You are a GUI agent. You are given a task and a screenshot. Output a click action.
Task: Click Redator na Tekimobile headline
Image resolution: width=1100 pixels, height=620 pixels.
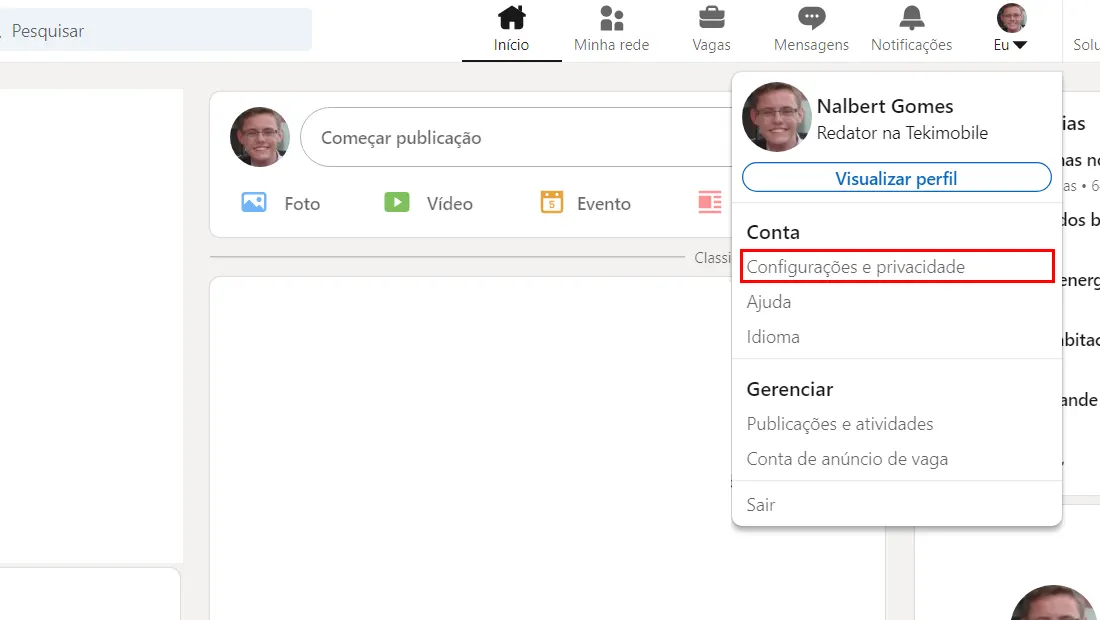pyautogui.click(x=902, y=133)
